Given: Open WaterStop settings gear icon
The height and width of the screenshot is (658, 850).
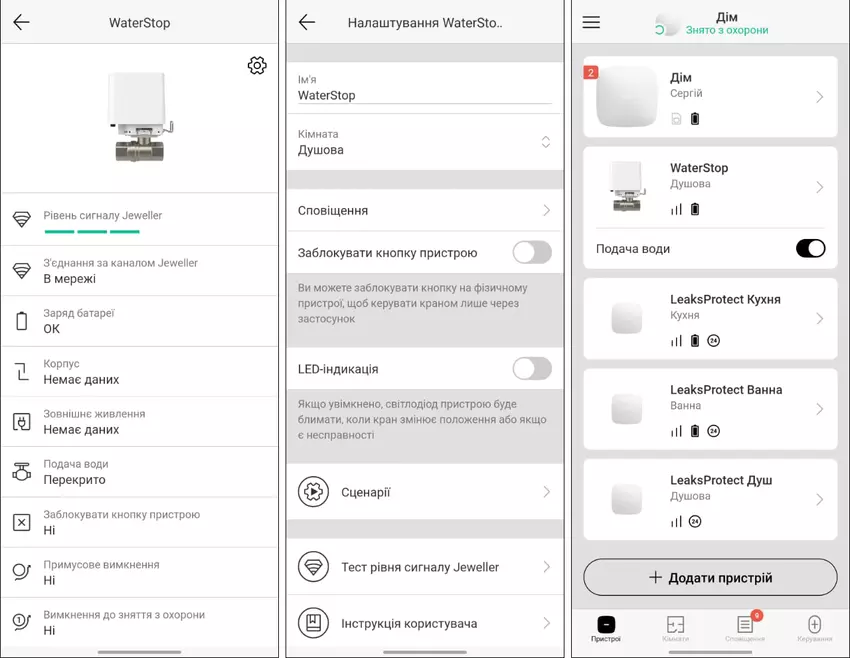Looking at the screenshot, I should click(257, 66).
